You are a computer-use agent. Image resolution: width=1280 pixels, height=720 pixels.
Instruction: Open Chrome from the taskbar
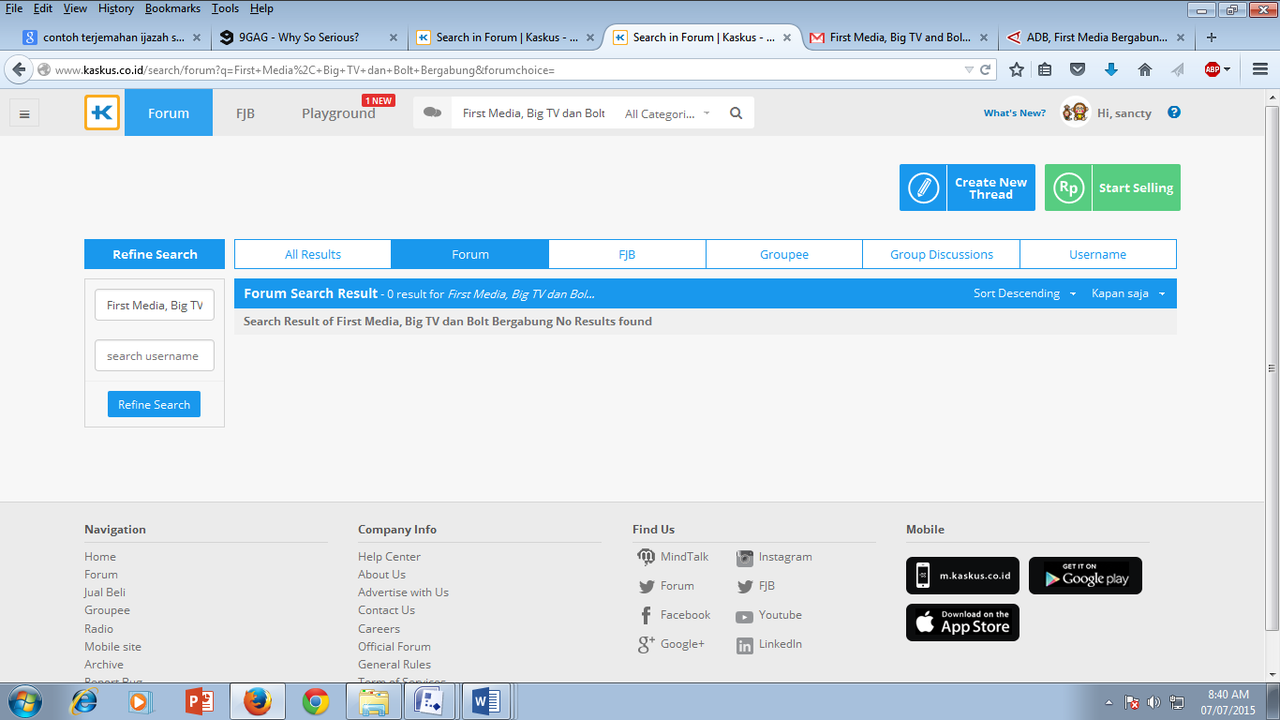click(316, 702)
